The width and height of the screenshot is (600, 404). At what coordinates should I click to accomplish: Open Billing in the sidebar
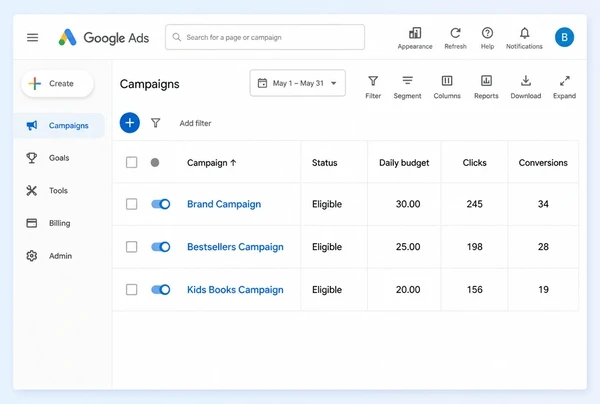(48, 223)
